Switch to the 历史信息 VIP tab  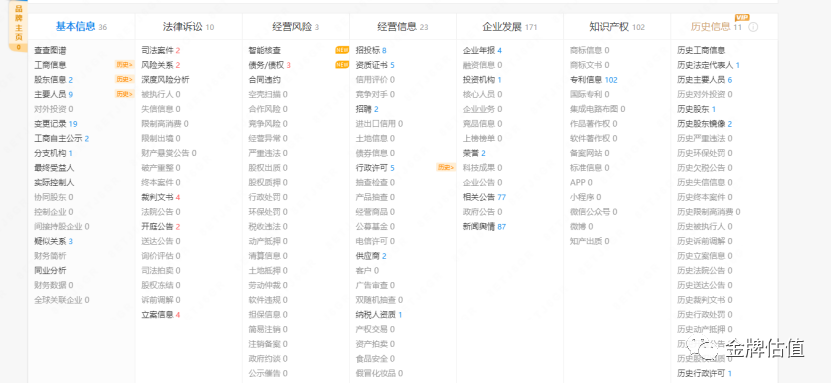(717, 26)
